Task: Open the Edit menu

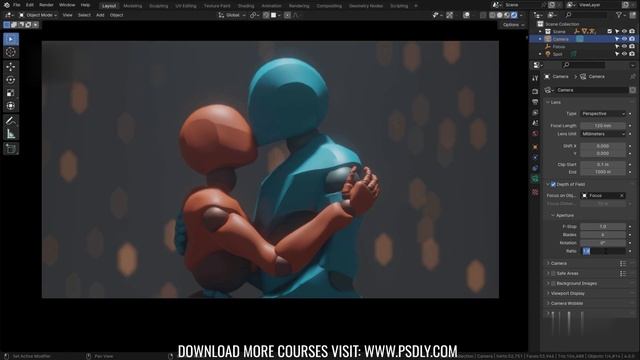Action: coord(30,5)
